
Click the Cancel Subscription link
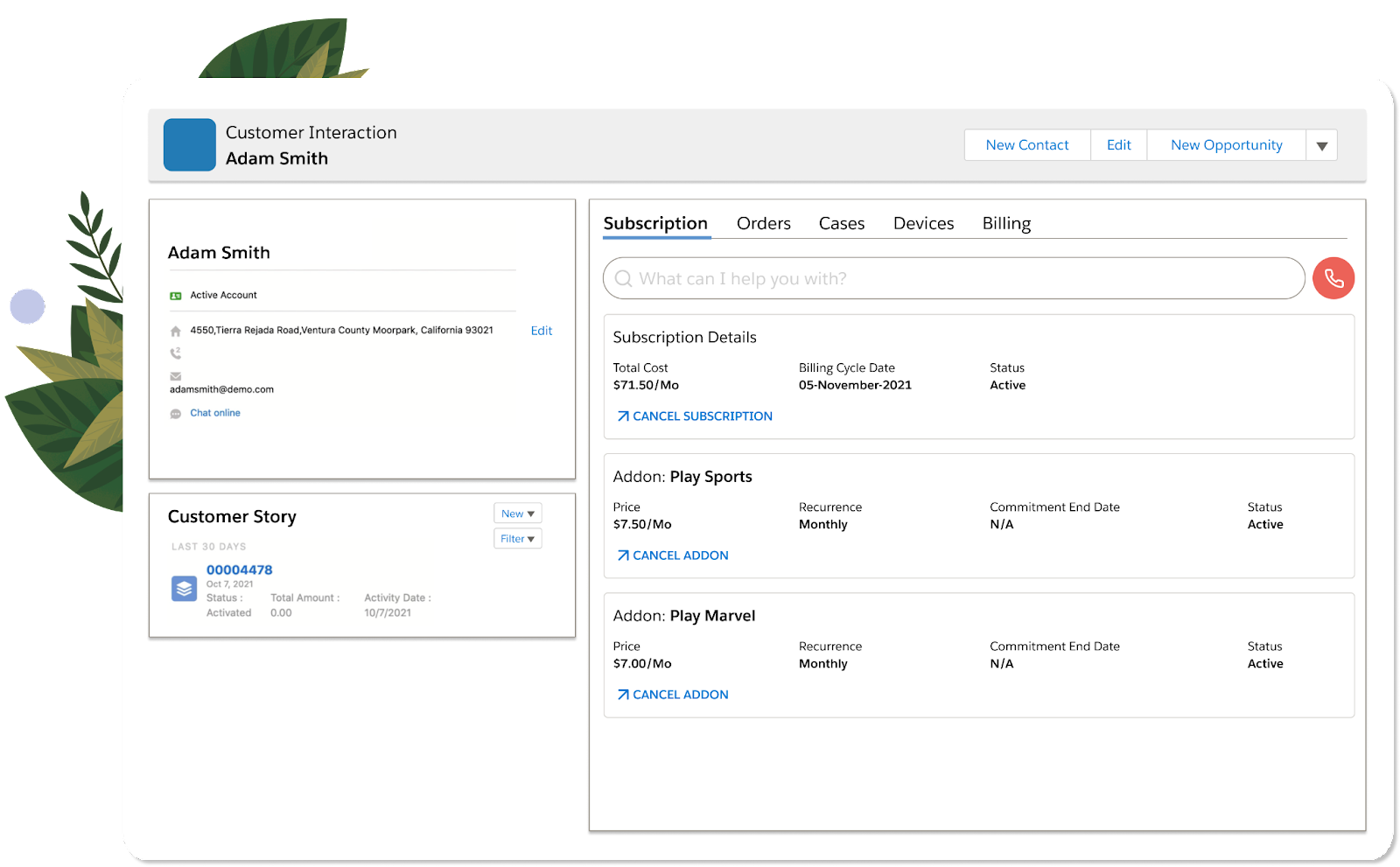pos(694,416)
